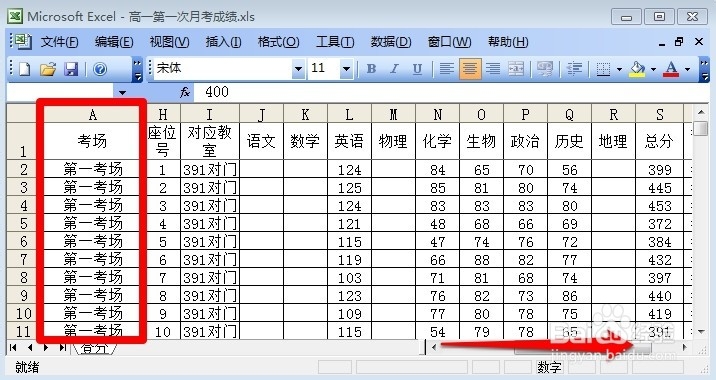Select column H header
The image size is (716, 380).
click(163, 114)
